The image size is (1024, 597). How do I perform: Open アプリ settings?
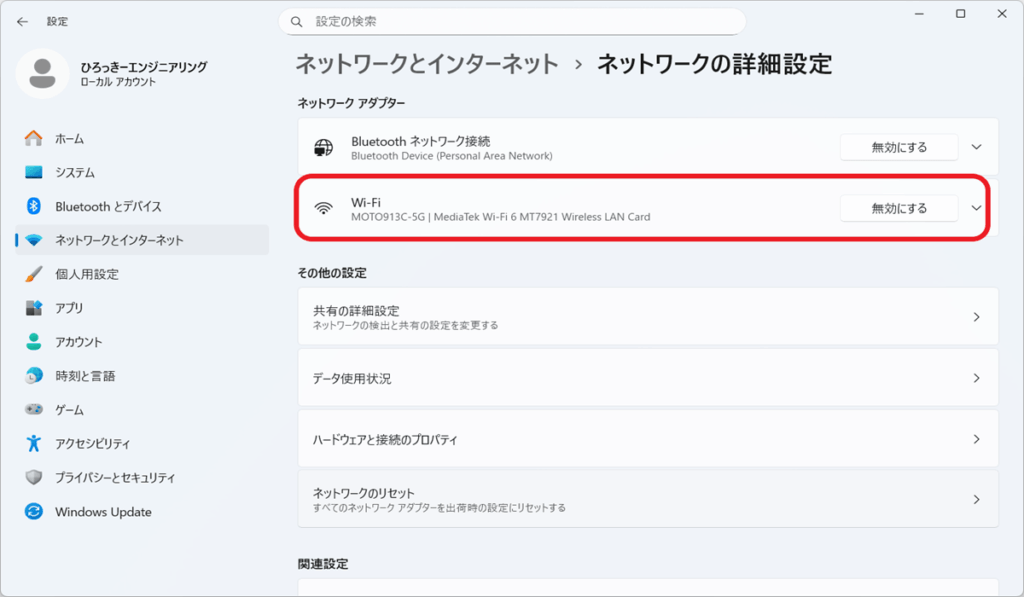pyautogui.click(x=142, y=308)
